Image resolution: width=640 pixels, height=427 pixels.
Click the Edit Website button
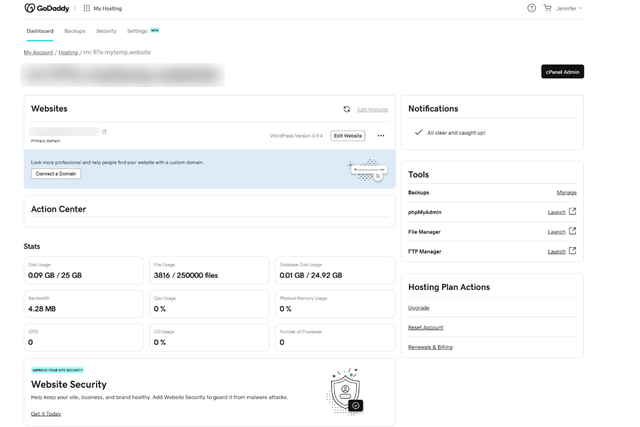pyautogui.click(x=348, y=136)
